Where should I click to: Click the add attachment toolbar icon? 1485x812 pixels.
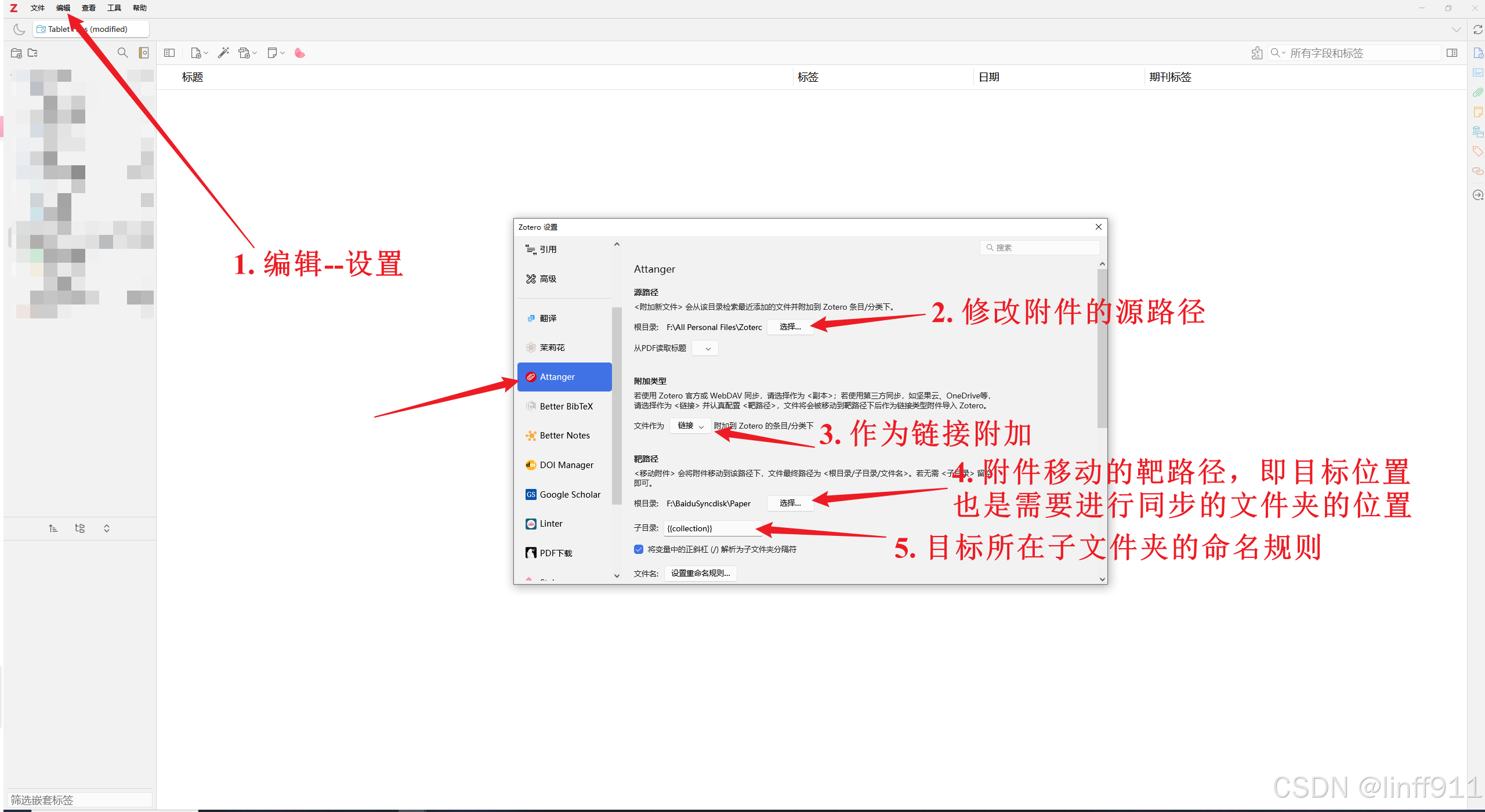tap(244, 53)
